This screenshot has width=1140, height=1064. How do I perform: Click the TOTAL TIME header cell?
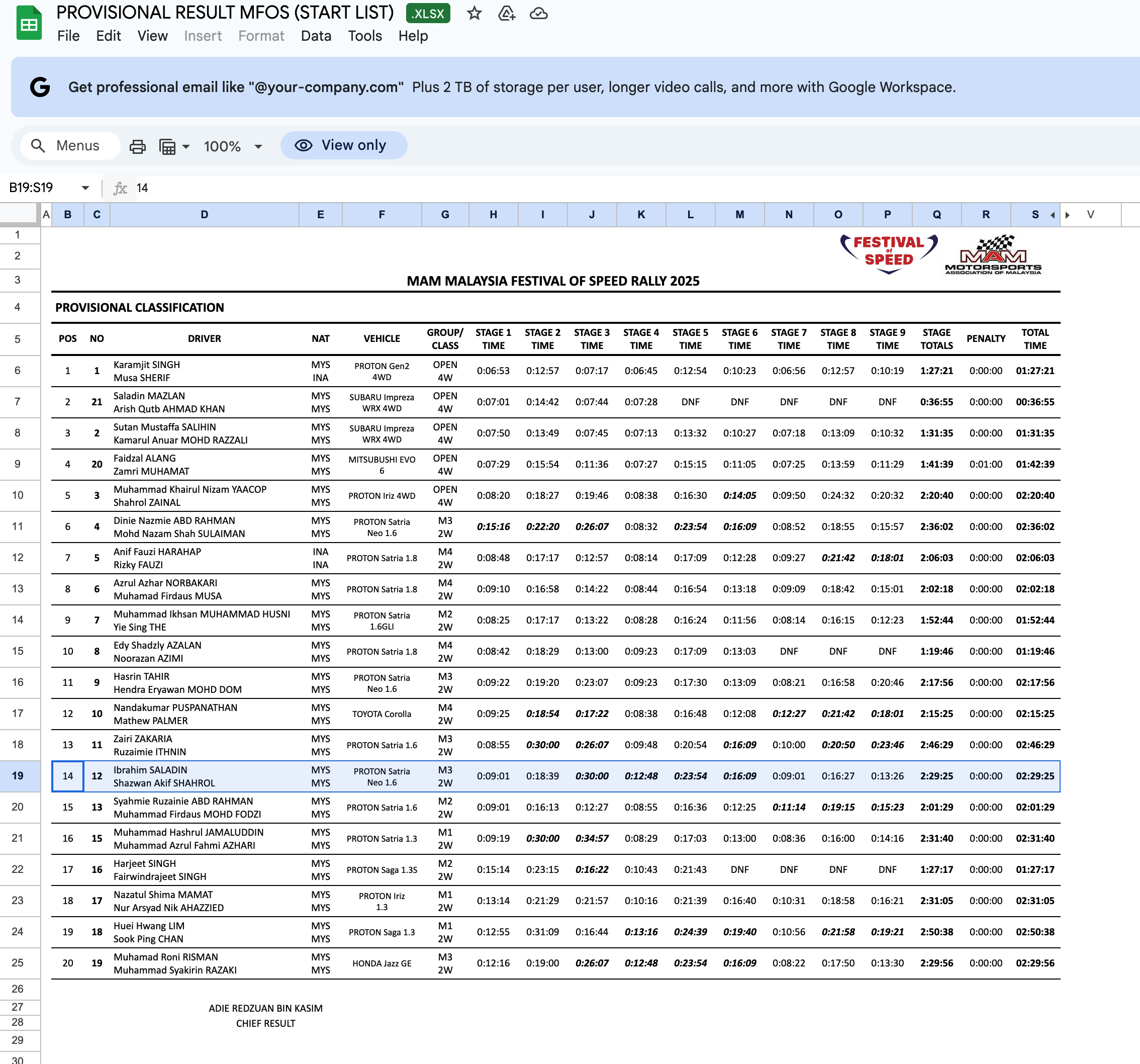[x=1035, y=338]
